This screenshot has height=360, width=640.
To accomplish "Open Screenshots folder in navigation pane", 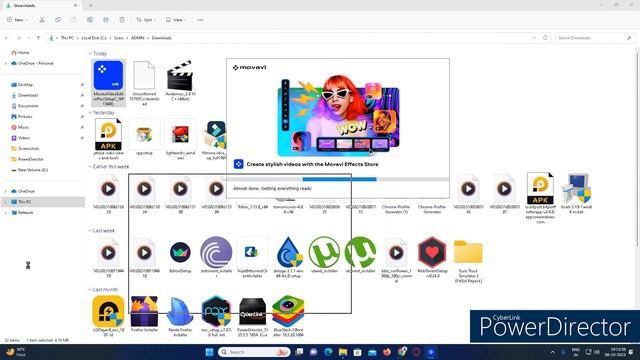I will [x=25, y=149].
